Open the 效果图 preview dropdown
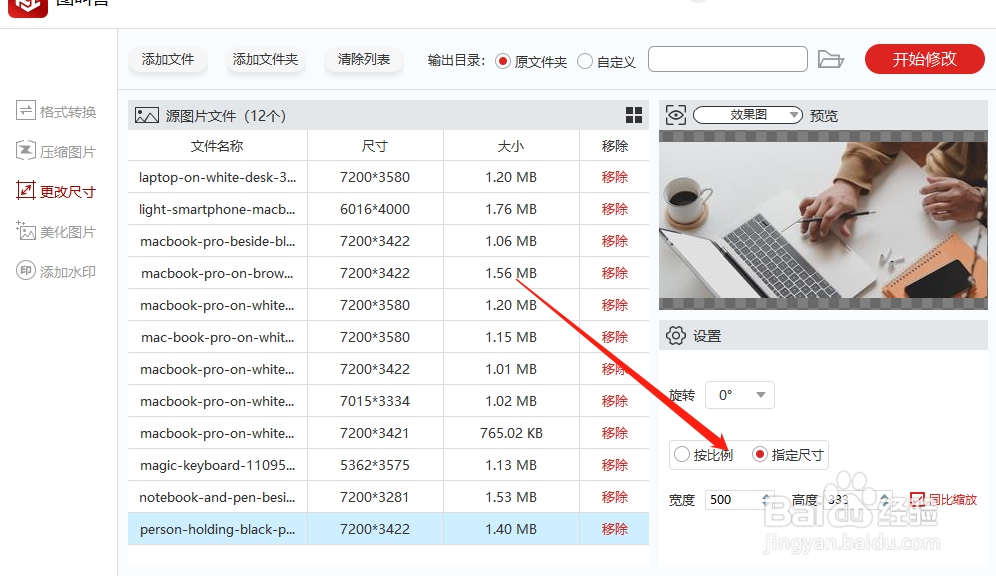 click(x=747, y=114)
